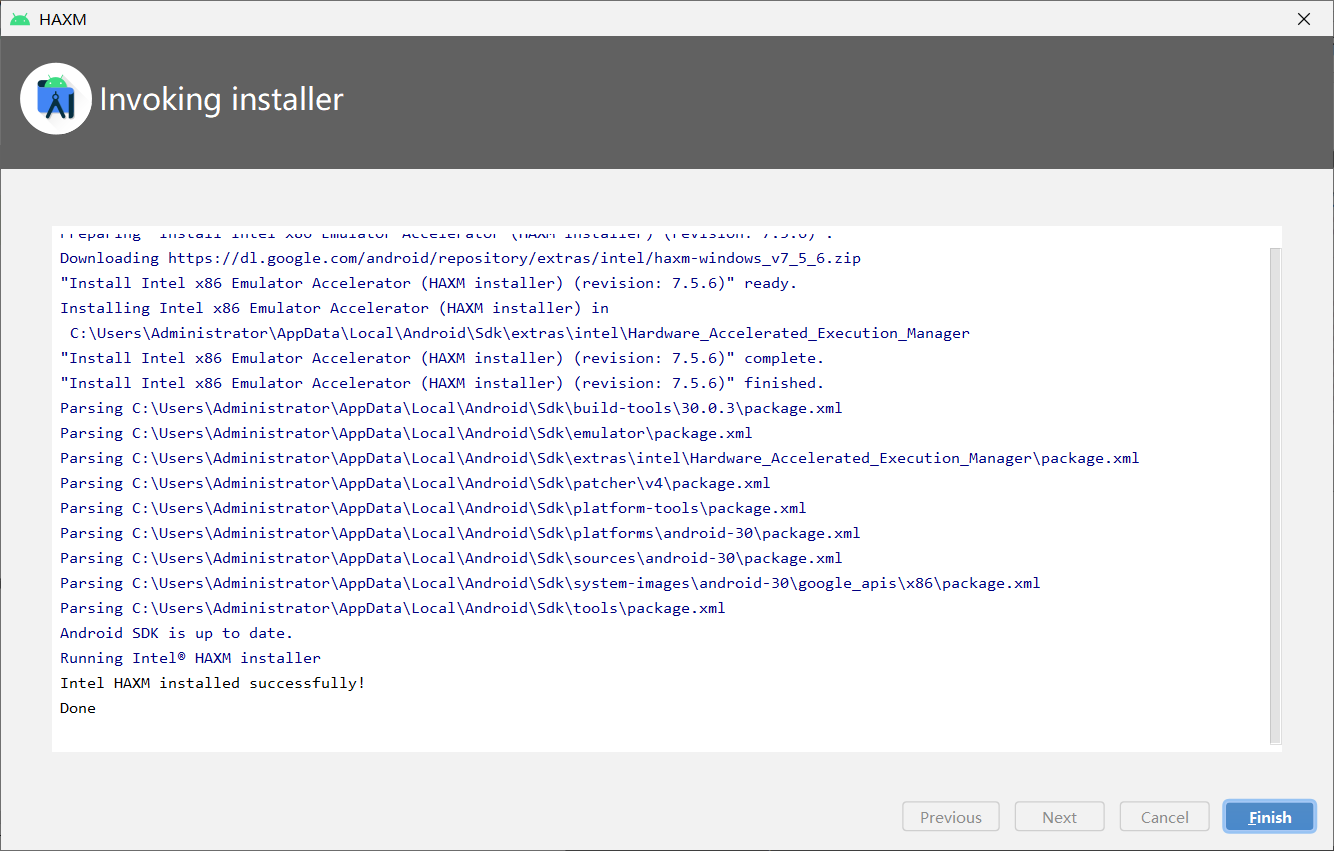Image resolution: width=1334 pixels, height=851 pixels.
Task: Click the HAXM title bar text
Action: (63, 19)
